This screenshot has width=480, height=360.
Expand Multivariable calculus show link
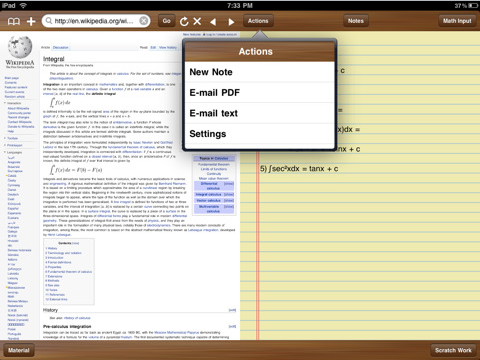click(229, 207)
